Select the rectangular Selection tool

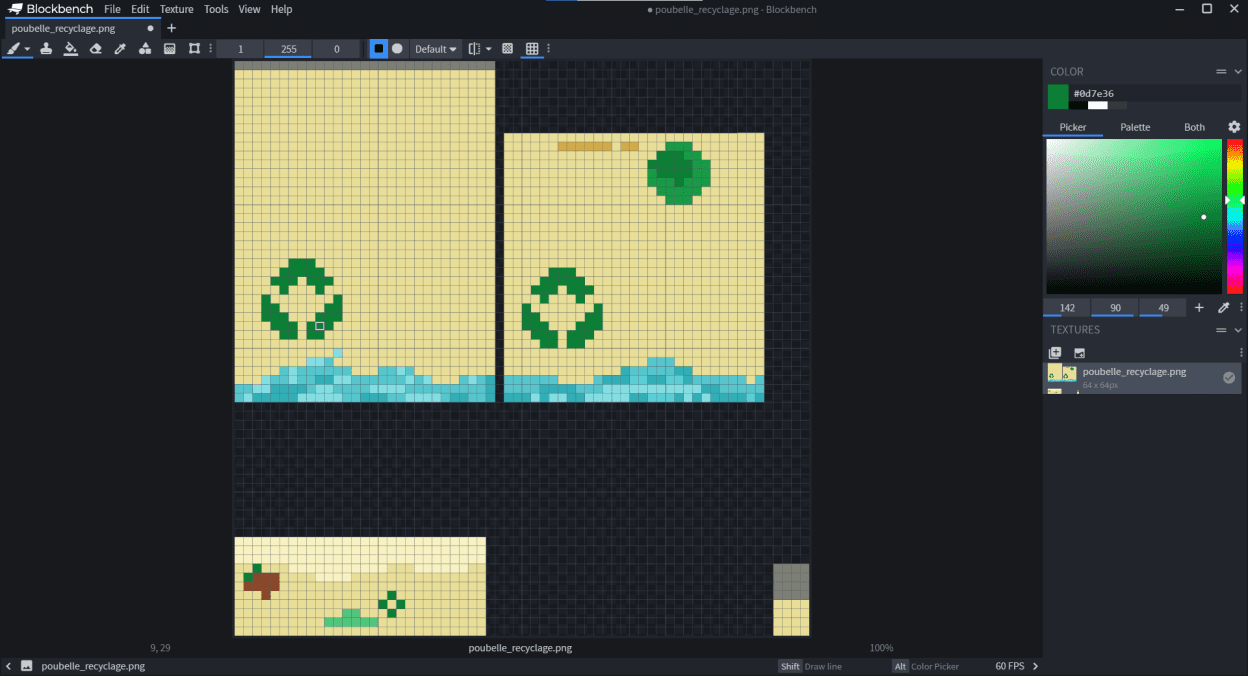pyautogui.click(x=194, y=48)
